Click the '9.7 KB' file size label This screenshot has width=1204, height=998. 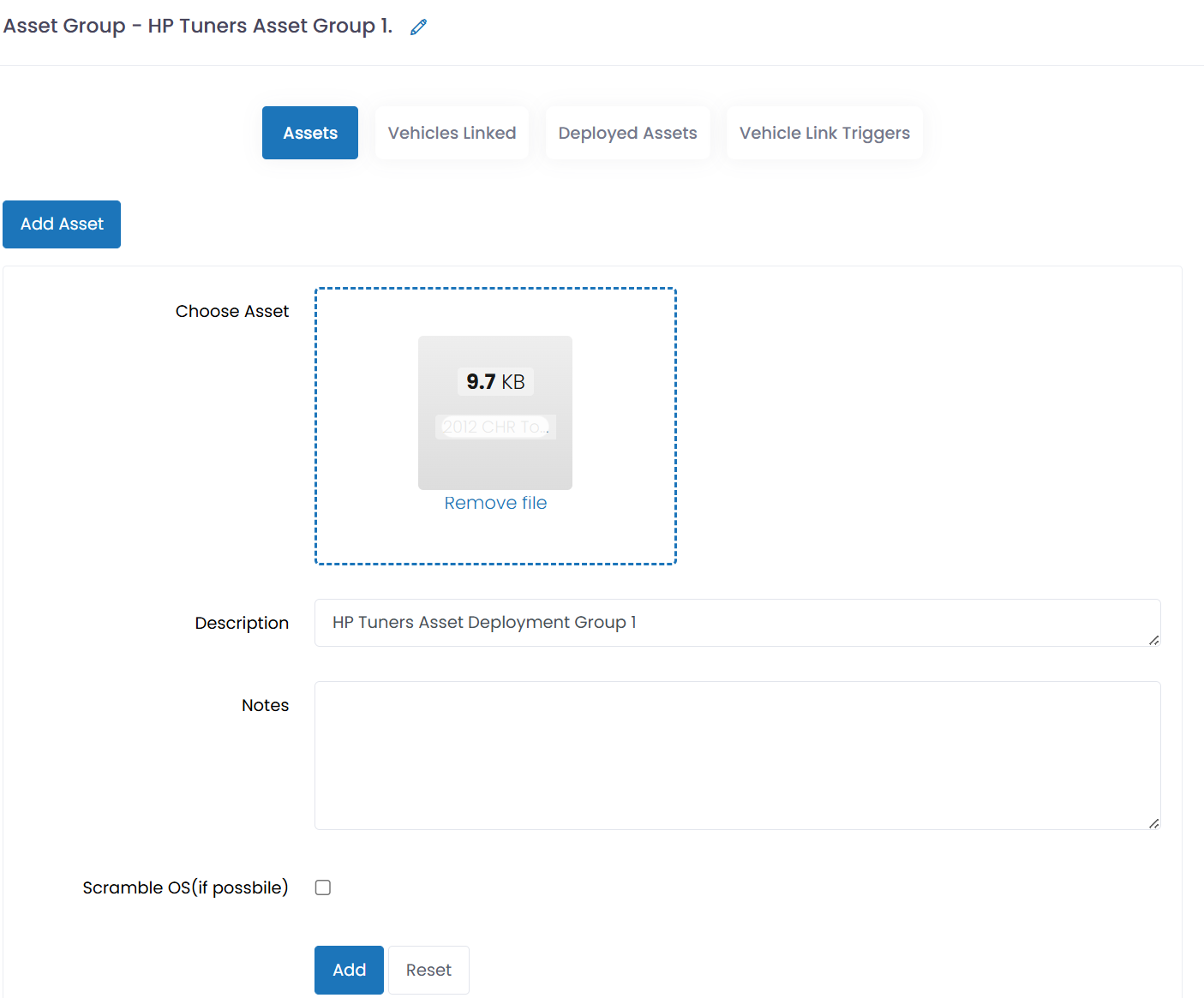pos(495,382)
